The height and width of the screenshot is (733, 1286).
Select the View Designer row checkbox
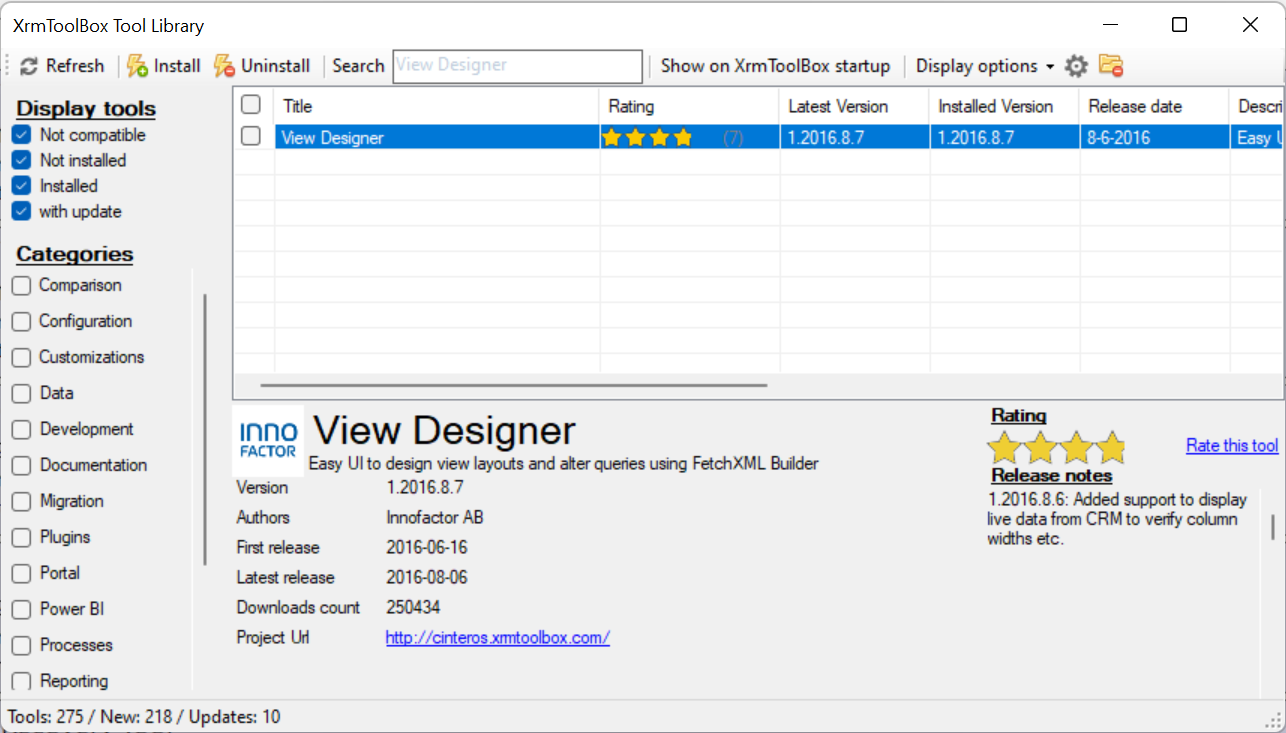coord(250,137)
